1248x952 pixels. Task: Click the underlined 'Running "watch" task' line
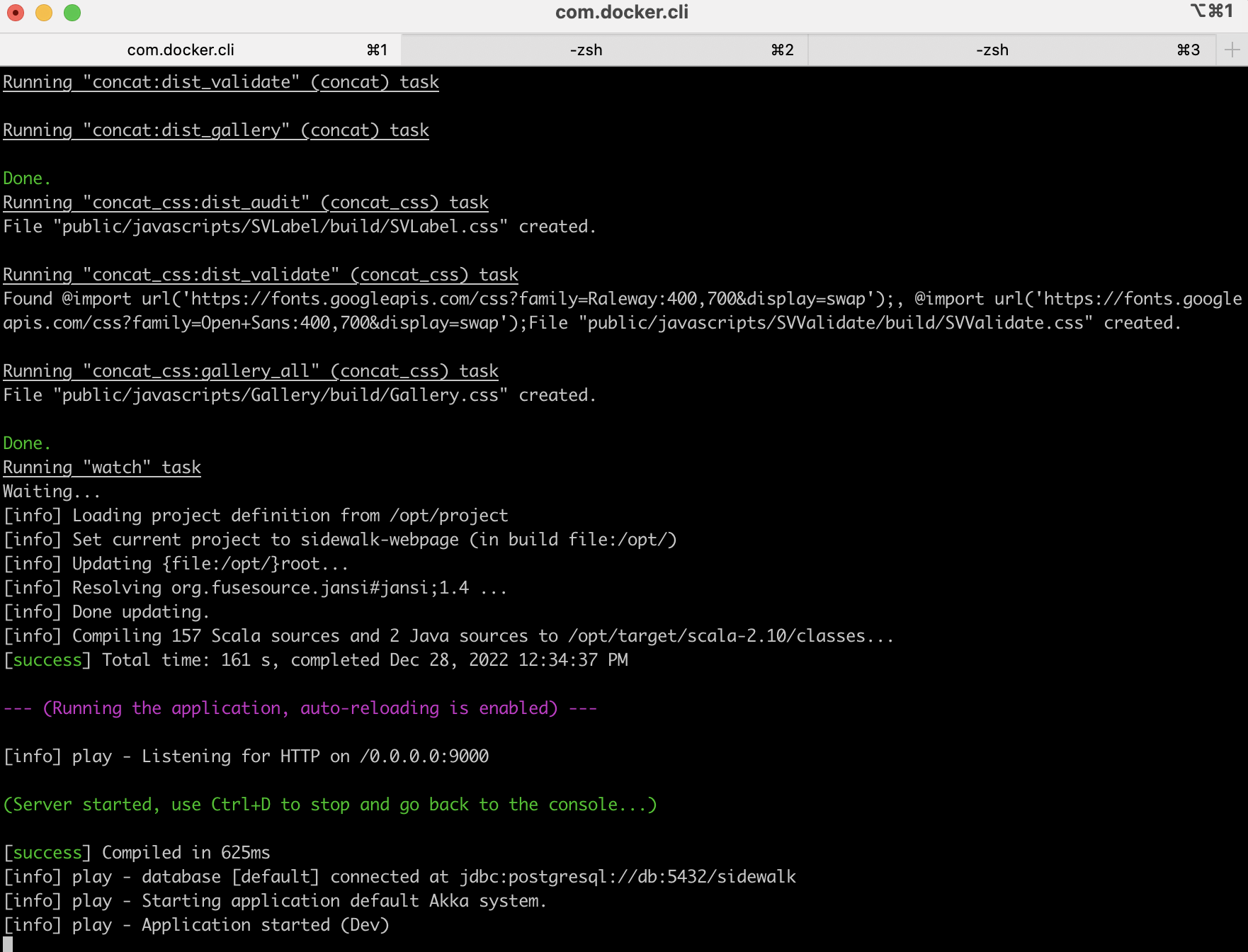101,467
